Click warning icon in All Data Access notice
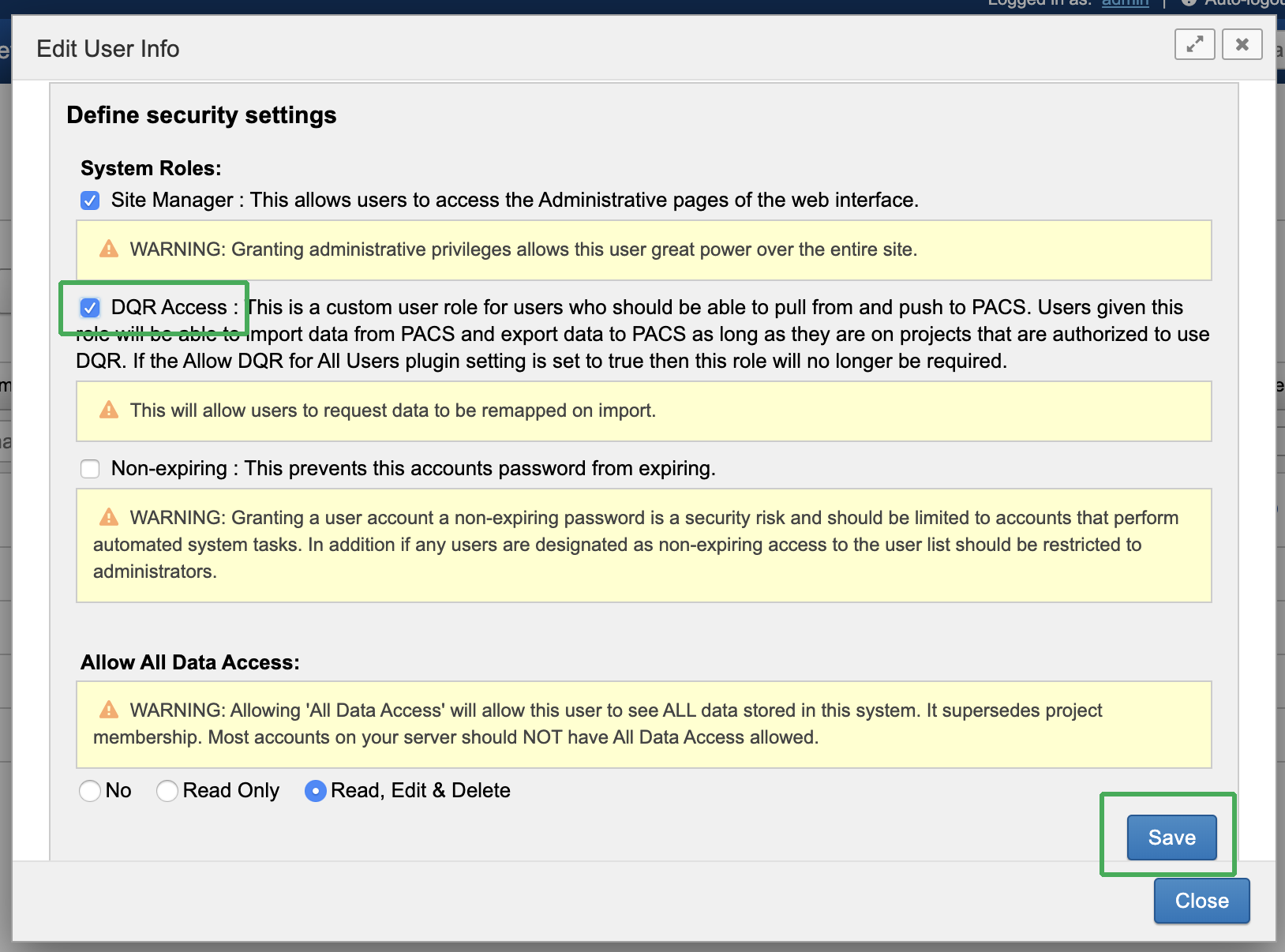The width and height of the screenshot is (1285, 952). (x=109, y=710)
